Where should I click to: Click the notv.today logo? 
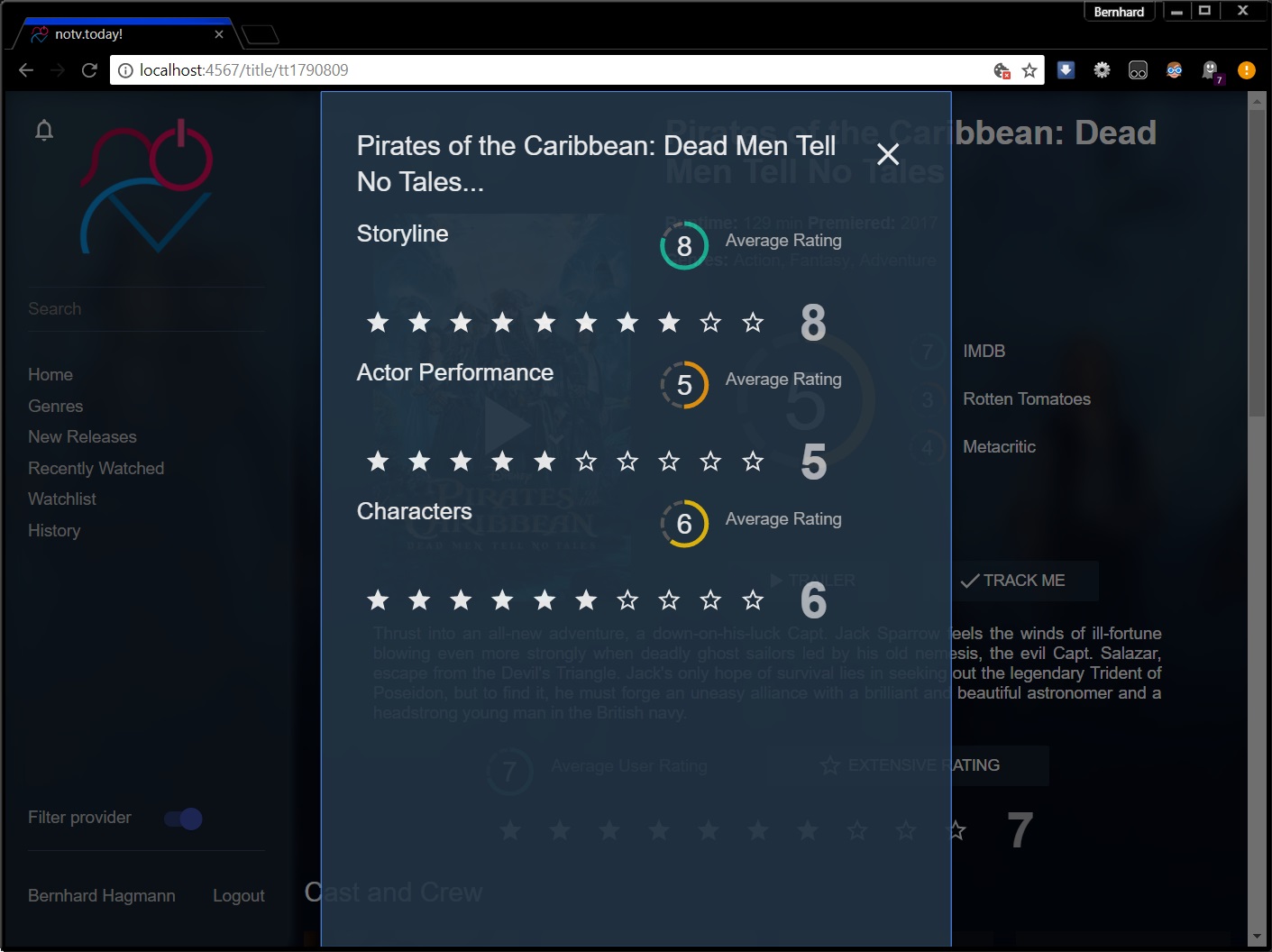pyautogui.click(x=148, y=187)
